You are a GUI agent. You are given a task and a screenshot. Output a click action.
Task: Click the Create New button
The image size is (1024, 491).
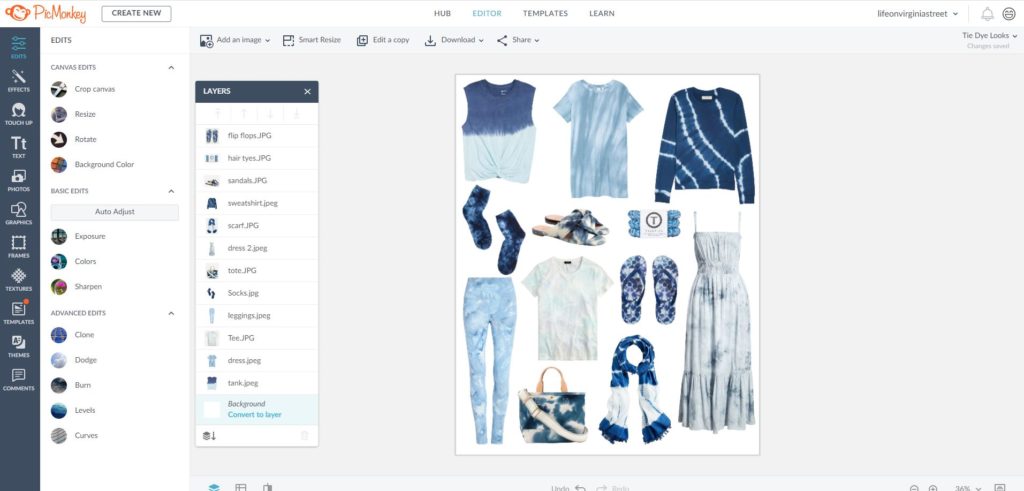click(136, 14)
